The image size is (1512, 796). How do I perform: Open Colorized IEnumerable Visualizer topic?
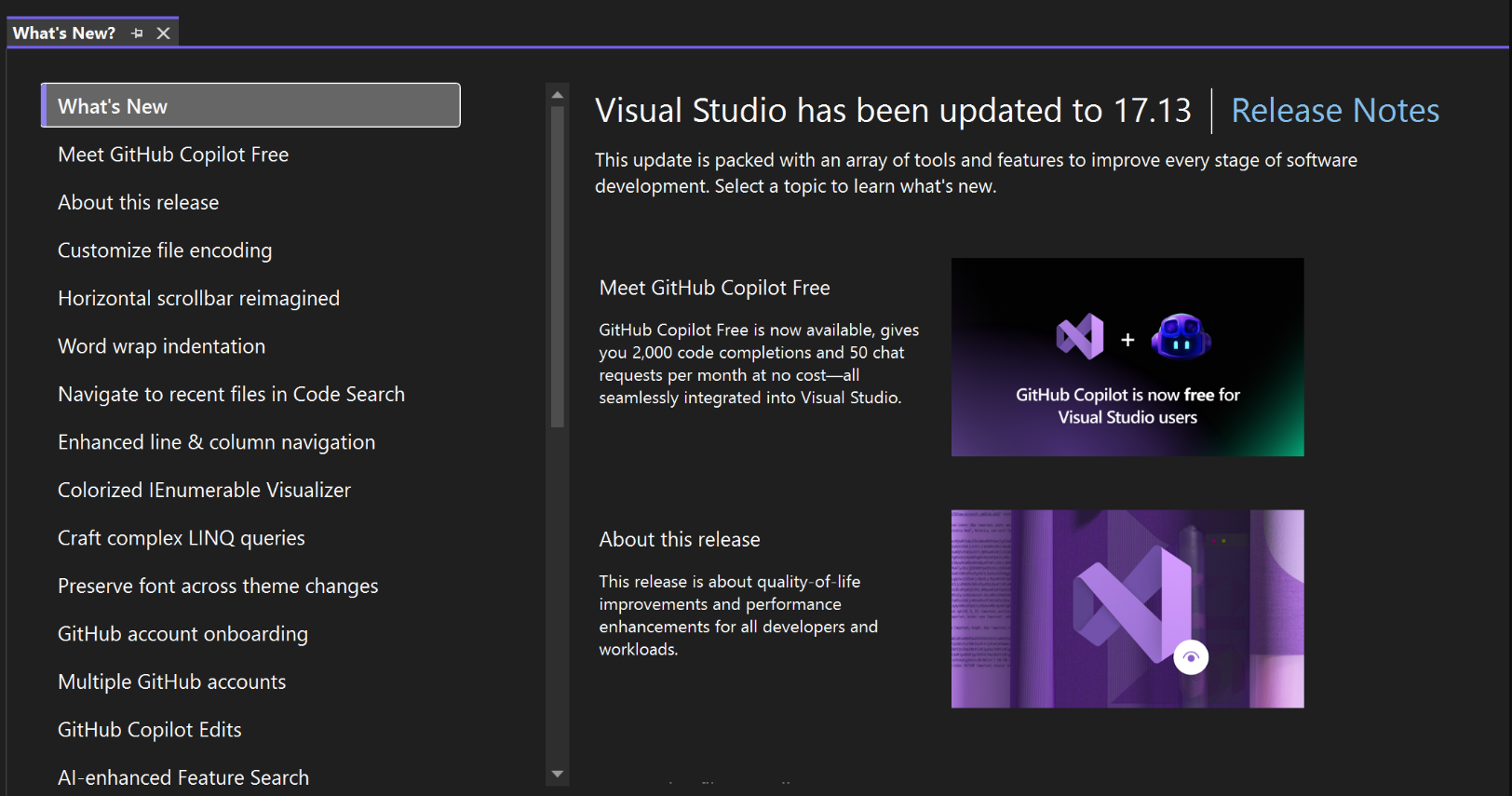click(204, 490)
